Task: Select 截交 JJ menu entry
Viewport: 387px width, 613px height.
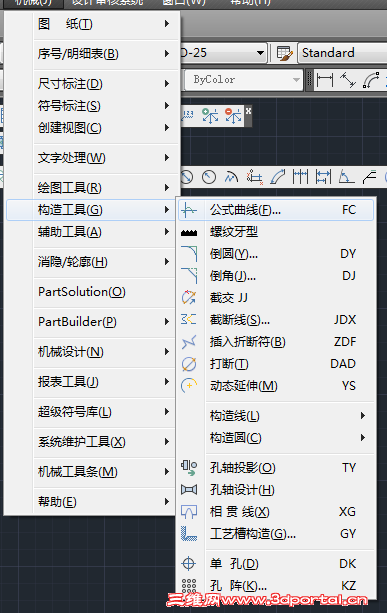Action: tap(276, 298)
